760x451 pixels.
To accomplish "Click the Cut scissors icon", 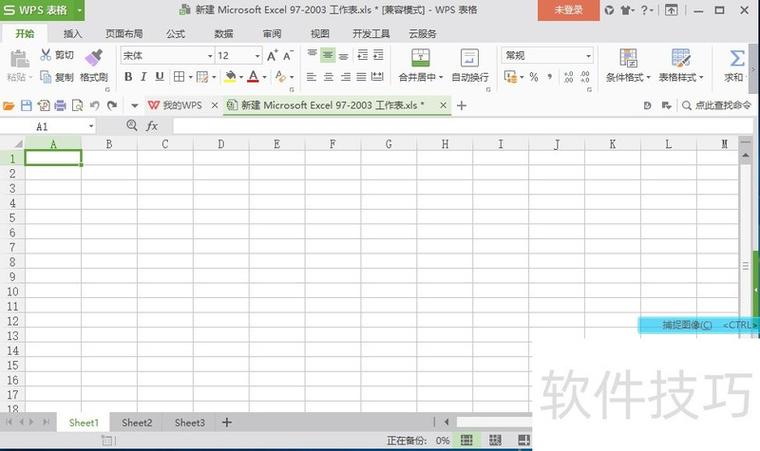I will (46, 54).
